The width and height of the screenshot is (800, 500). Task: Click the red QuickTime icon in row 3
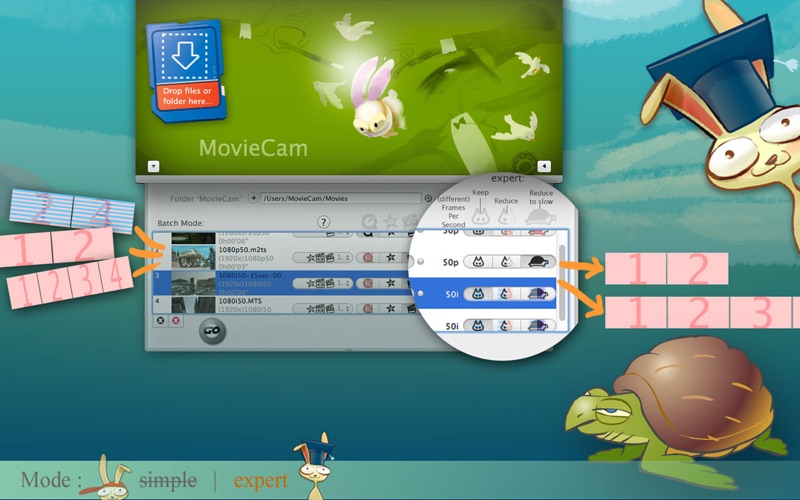(x=367, y=283)
